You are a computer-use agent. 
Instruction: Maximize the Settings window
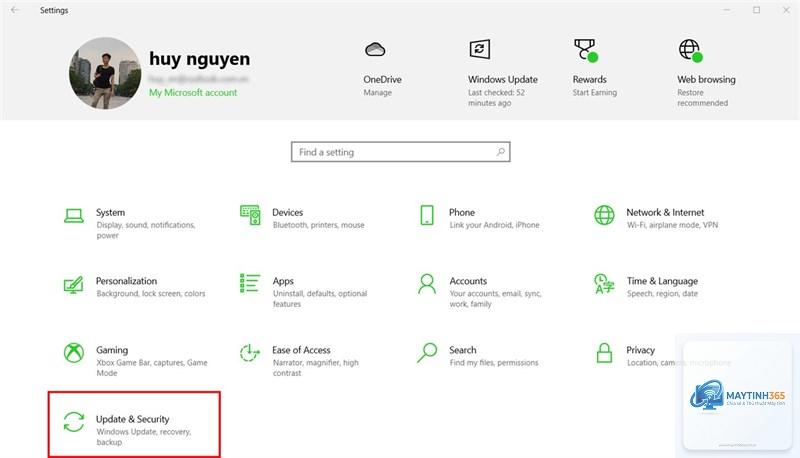point(757,10)
